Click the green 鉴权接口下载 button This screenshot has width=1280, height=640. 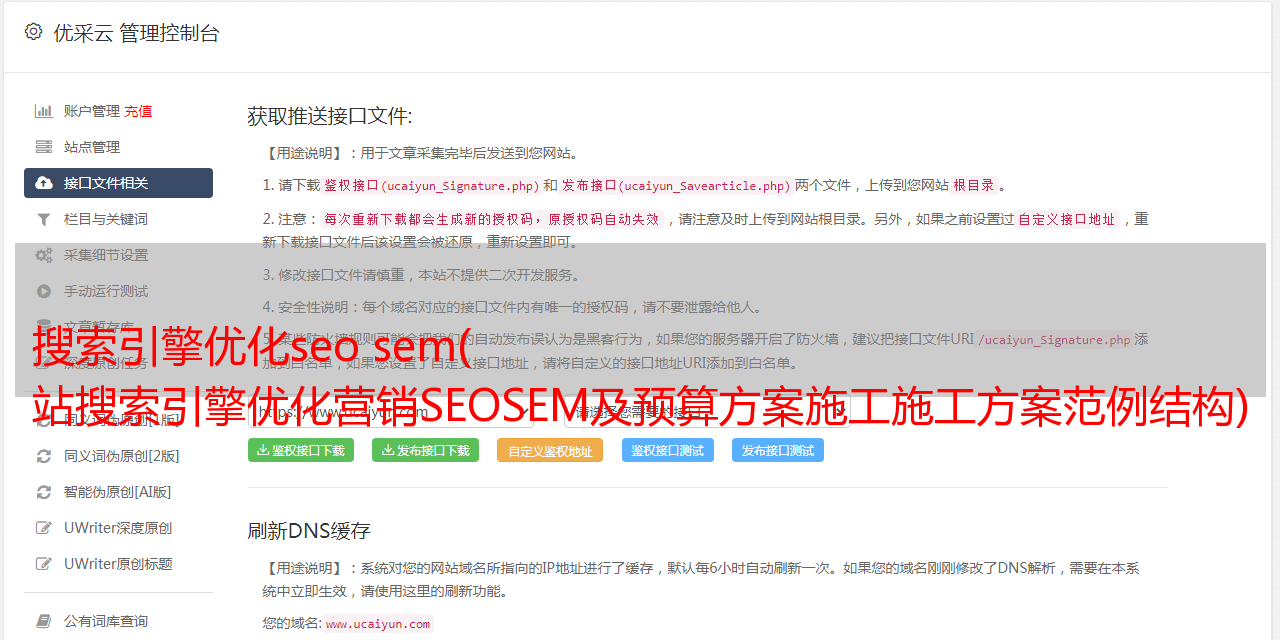point(301,450)
